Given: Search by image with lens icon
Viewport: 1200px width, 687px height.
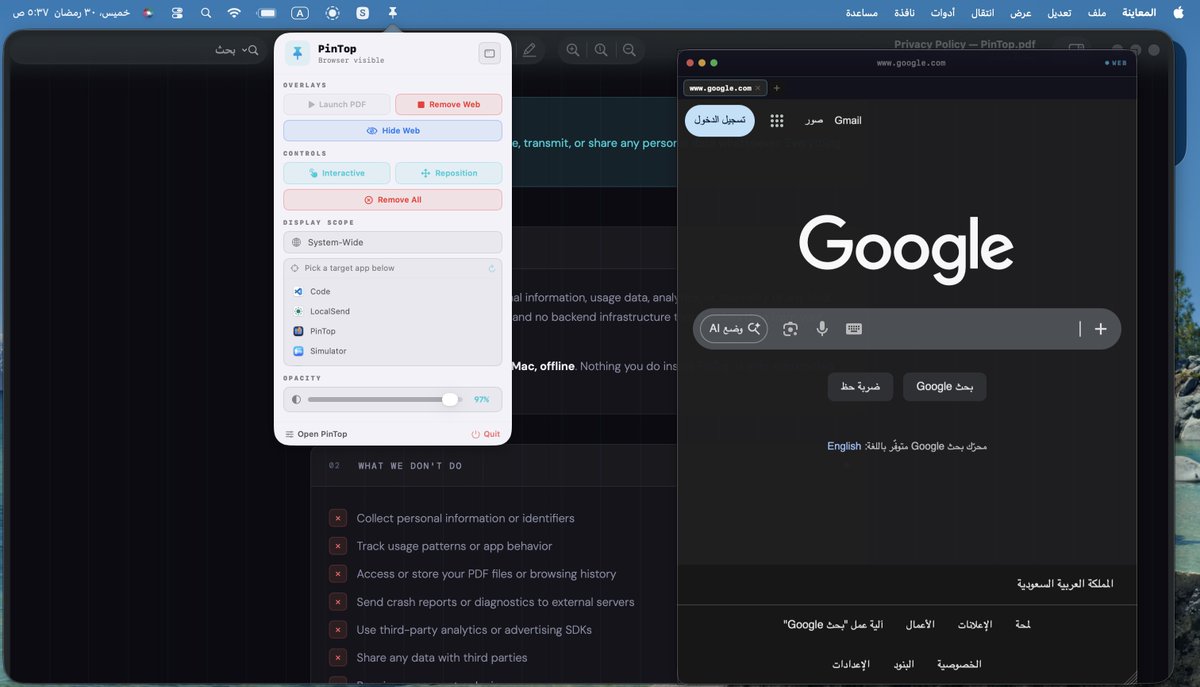Looking at the screenshot, I should [790, 329].
